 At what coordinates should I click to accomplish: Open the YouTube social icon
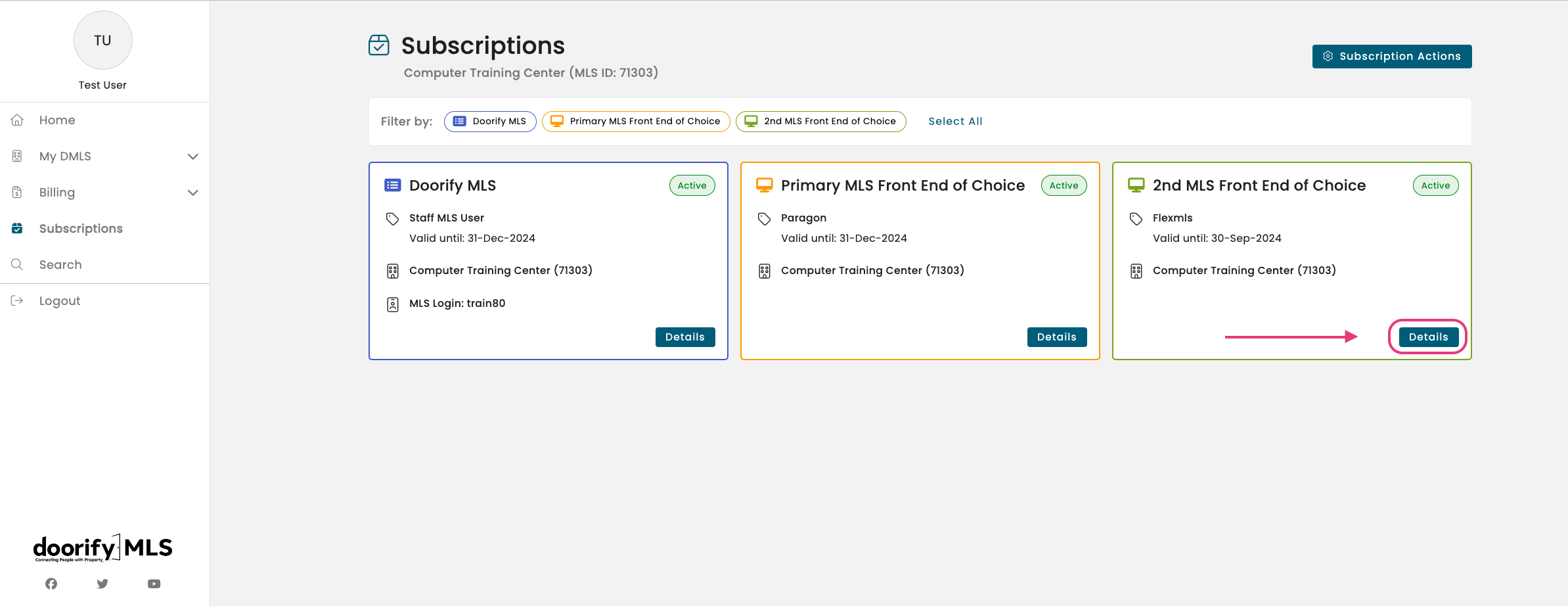point(154,584)
